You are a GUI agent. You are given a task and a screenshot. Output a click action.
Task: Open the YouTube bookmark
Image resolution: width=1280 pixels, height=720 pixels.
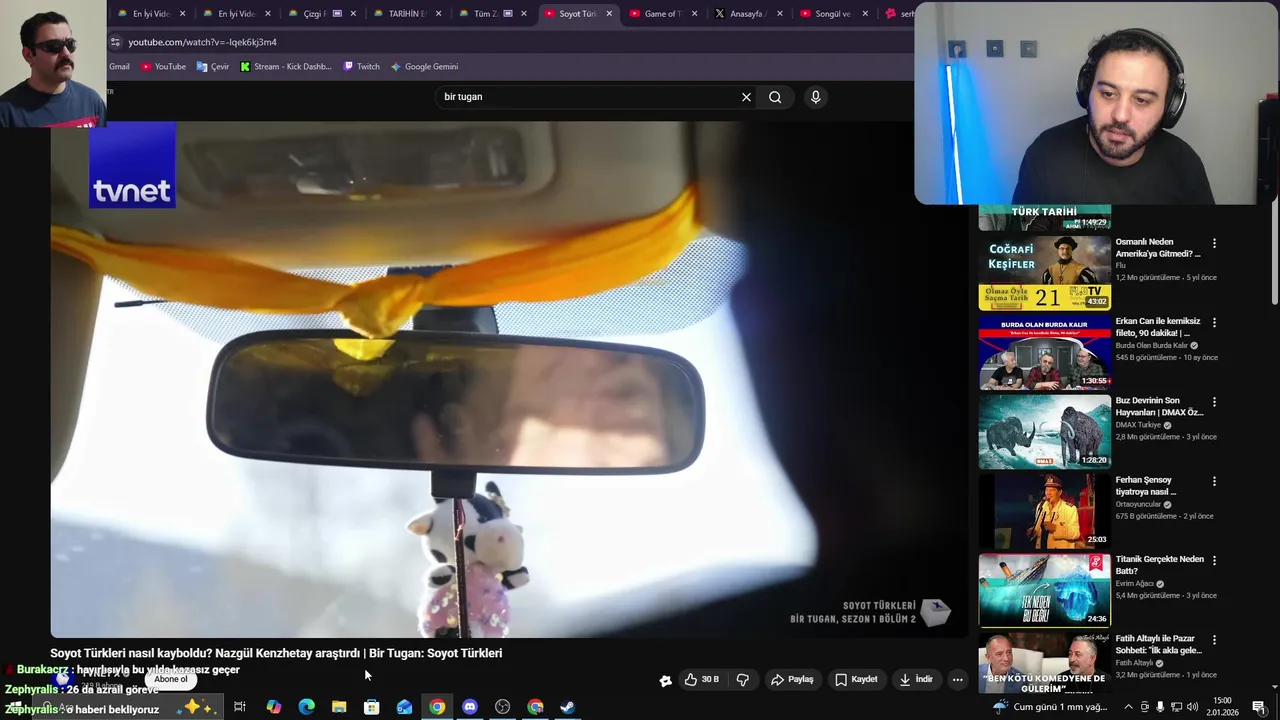tap(163, 67)
